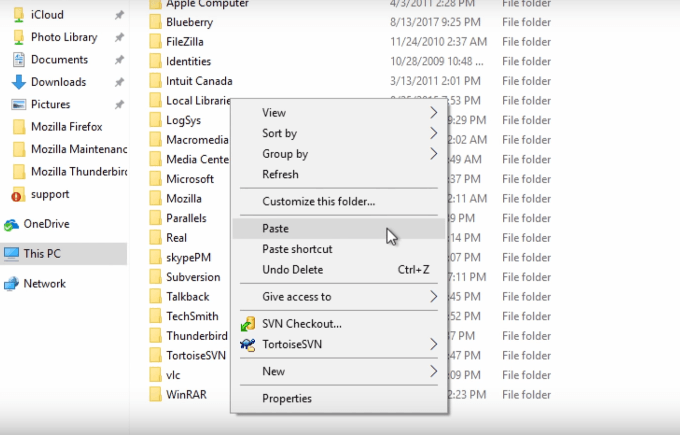Viewport: 680px width, 435px height.
Task: Click Identities' date 10/28/2009
Action: [x=437, y=61]
